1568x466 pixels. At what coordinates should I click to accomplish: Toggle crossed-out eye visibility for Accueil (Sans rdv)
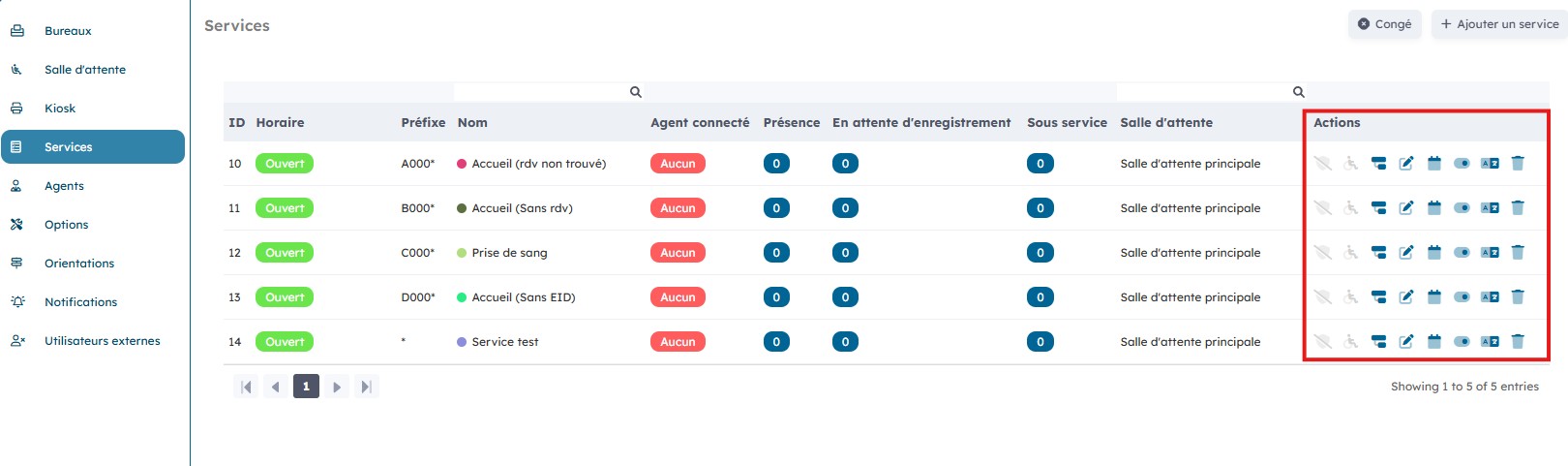click(1323, 208)
